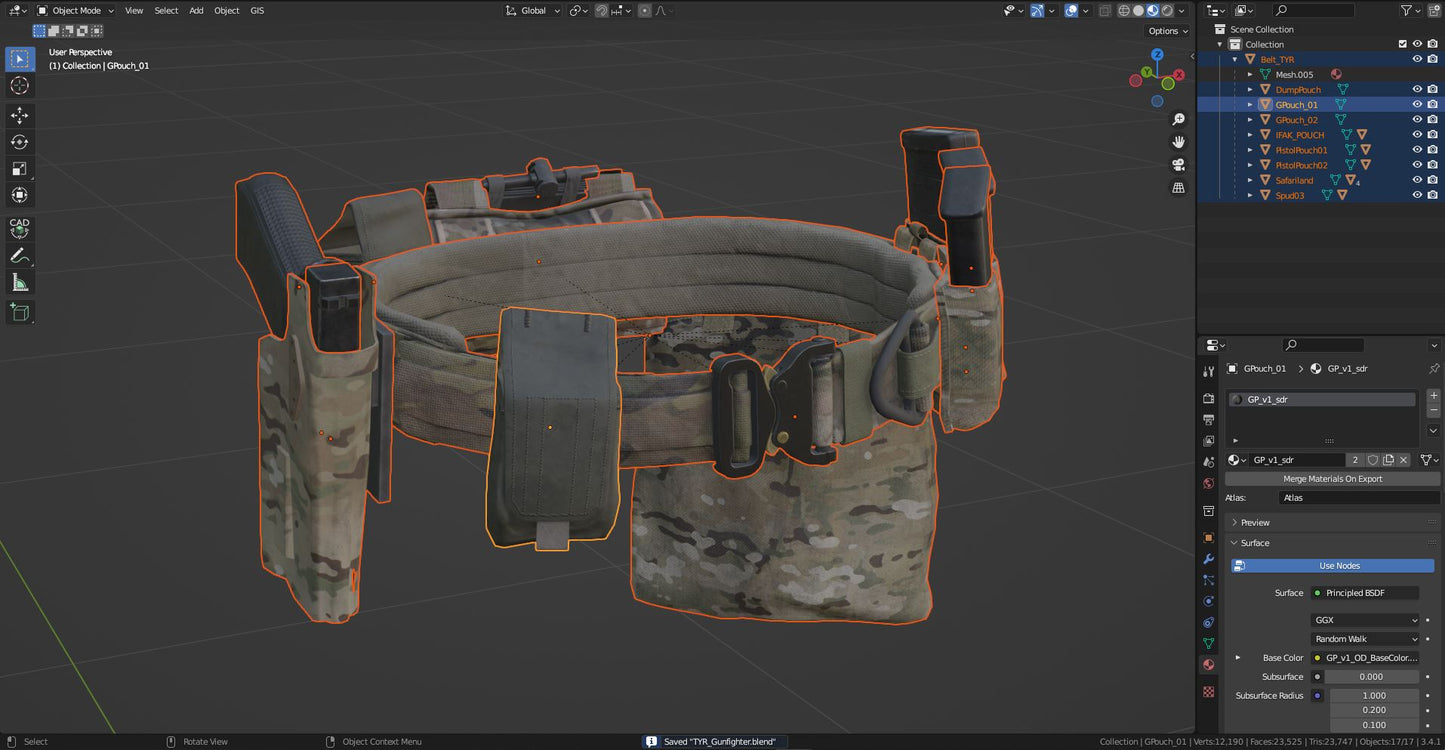Toggle the viewport camera view icon
Screen dimensions: 1445x750
pos(1179,165)
